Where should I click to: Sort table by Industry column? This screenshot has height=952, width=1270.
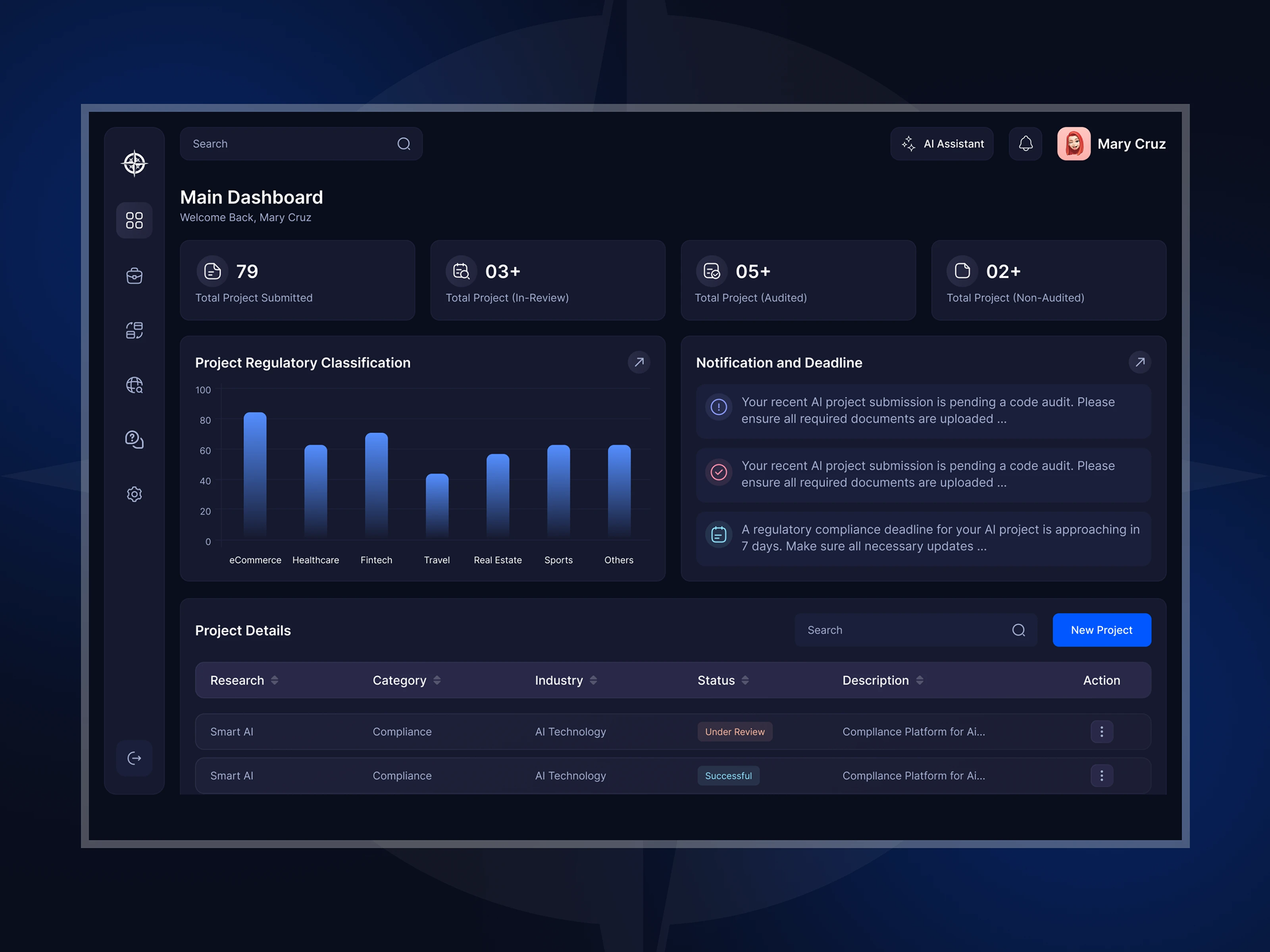593,680
